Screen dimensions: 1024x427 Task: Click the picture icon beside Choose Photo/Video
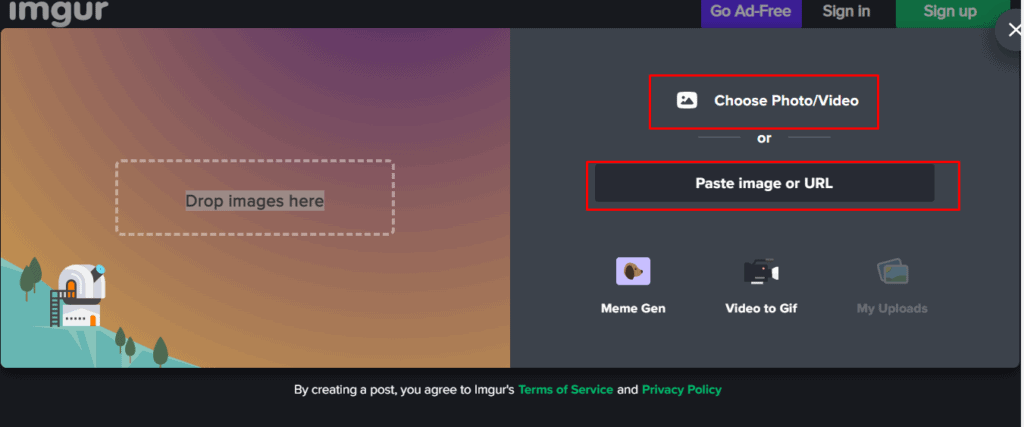coord(686,101)
